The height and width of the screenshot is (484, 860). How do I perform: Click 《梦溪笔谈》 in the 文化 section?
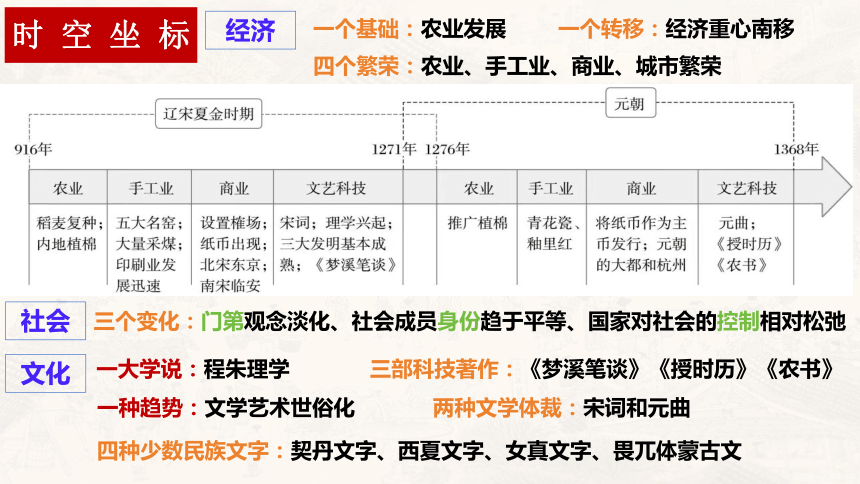[x=584, y=369]
